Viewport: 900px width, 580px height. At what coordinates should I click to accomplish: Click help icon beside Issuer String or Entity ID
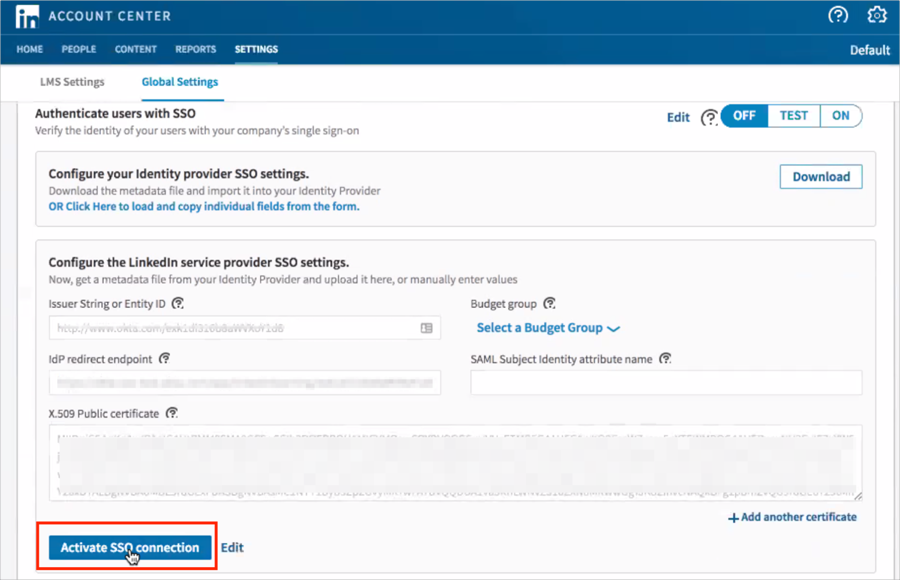pyautogui.click(x=178, y=303)
